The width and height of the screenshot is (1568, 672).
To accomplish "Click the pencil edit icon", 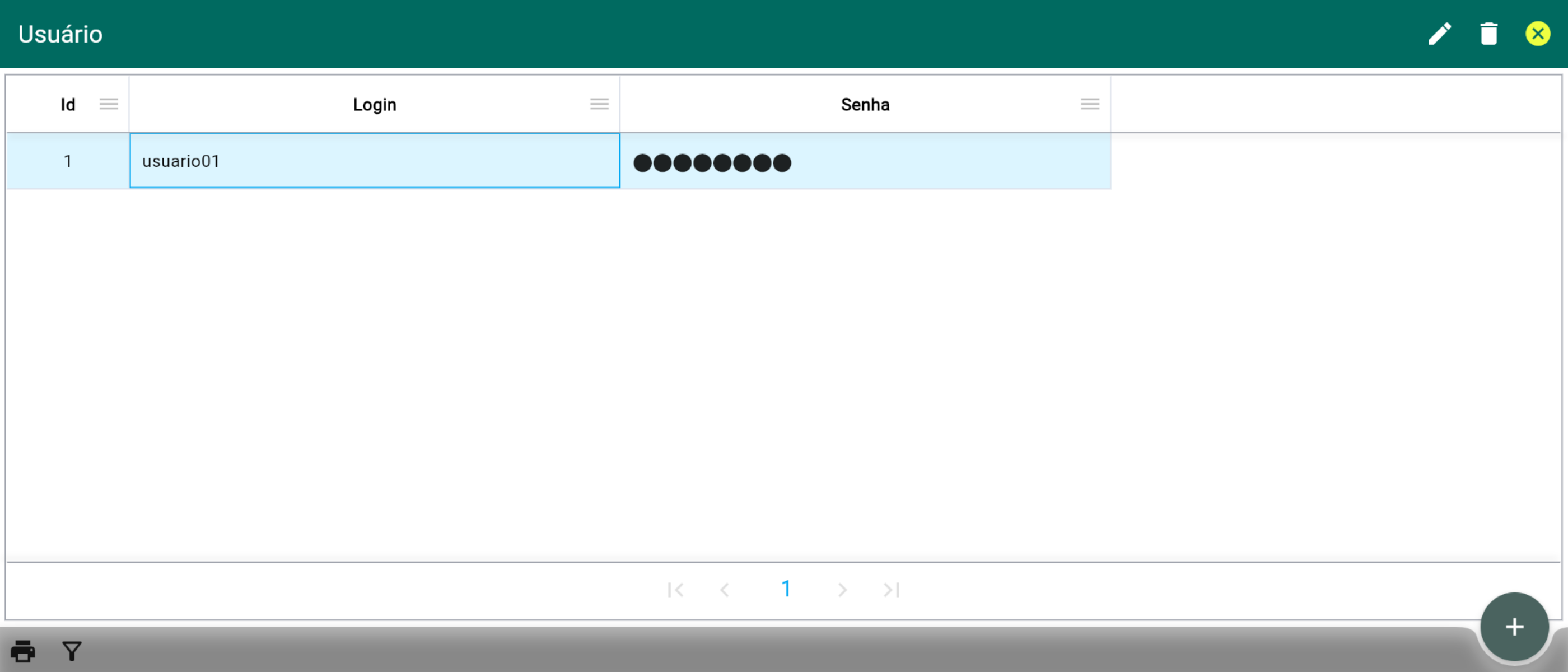I will coord(1440,34).
